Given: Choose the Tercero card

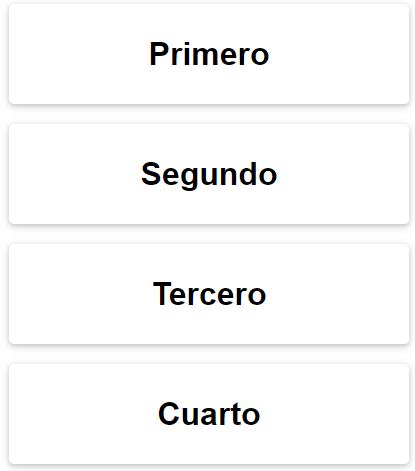Looking at the screenshot, I should pyautogui.click(x=209, y=294).
